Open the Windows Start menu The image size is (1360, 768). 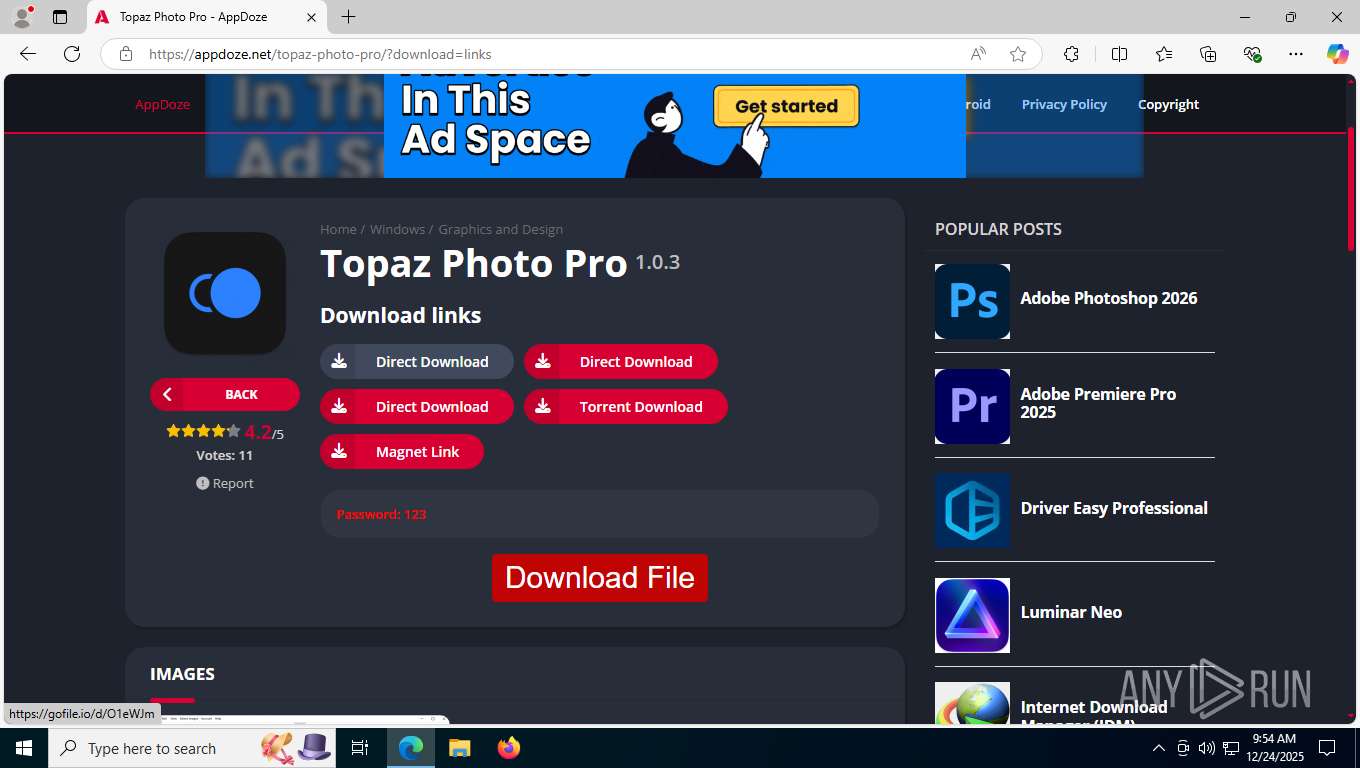coord(23,748)
